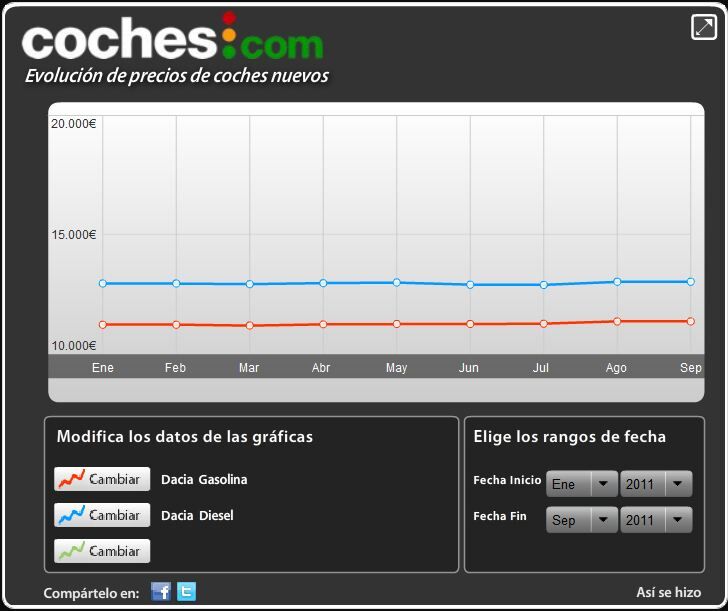The image size is (728, 611).
Task: Click the blue diesel point for Sep
Action: (x=690, y=281)
